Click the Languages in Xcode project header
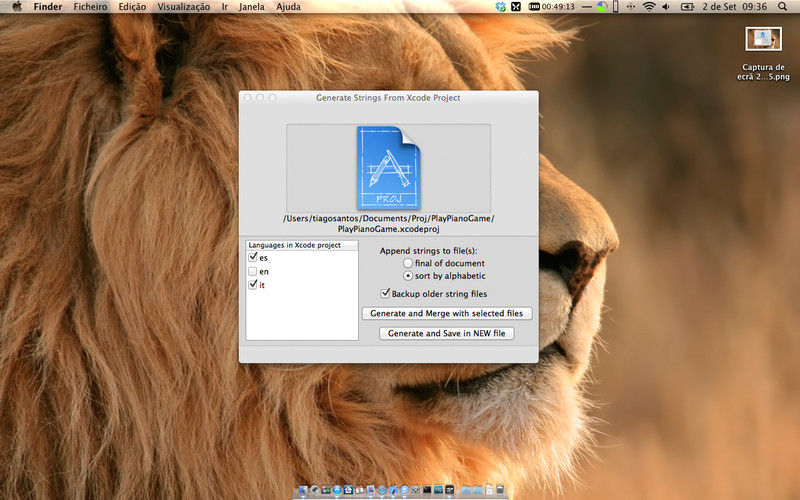Image resolution: width=800 pixels, height=500 pixels. tap(302, 245)
